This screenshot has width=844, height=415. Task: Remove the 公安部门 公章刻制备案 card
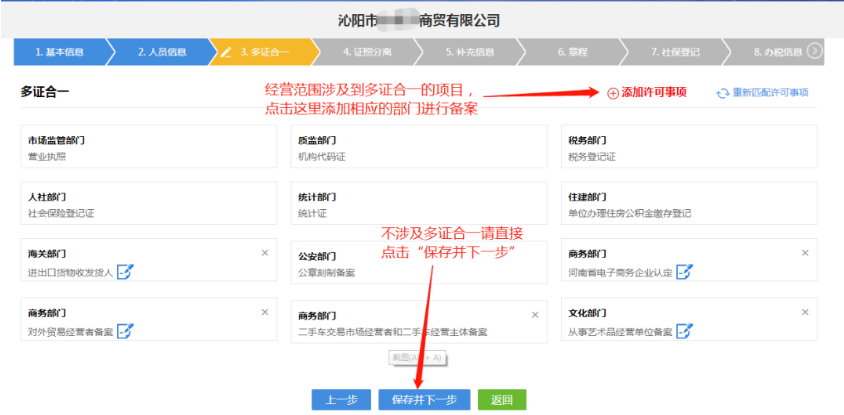(534, 253)
